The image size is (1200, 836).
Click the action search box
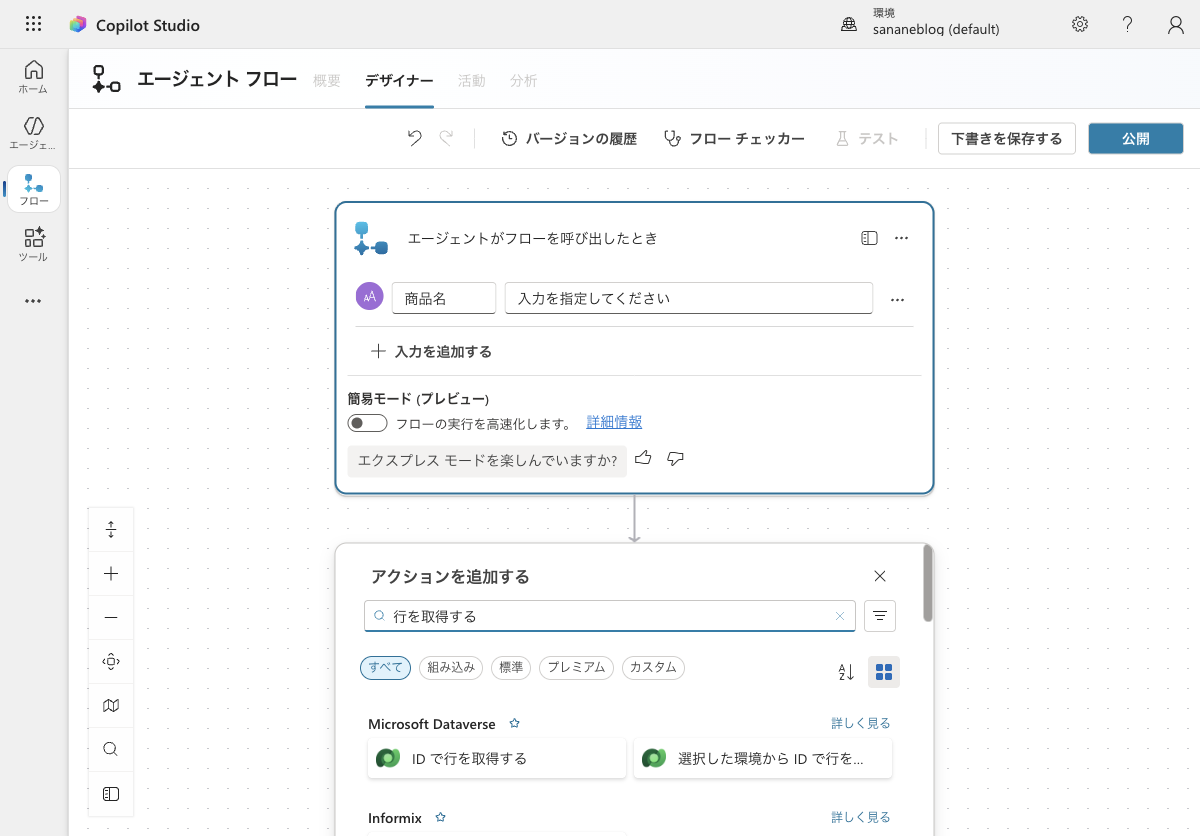[610, 616]
